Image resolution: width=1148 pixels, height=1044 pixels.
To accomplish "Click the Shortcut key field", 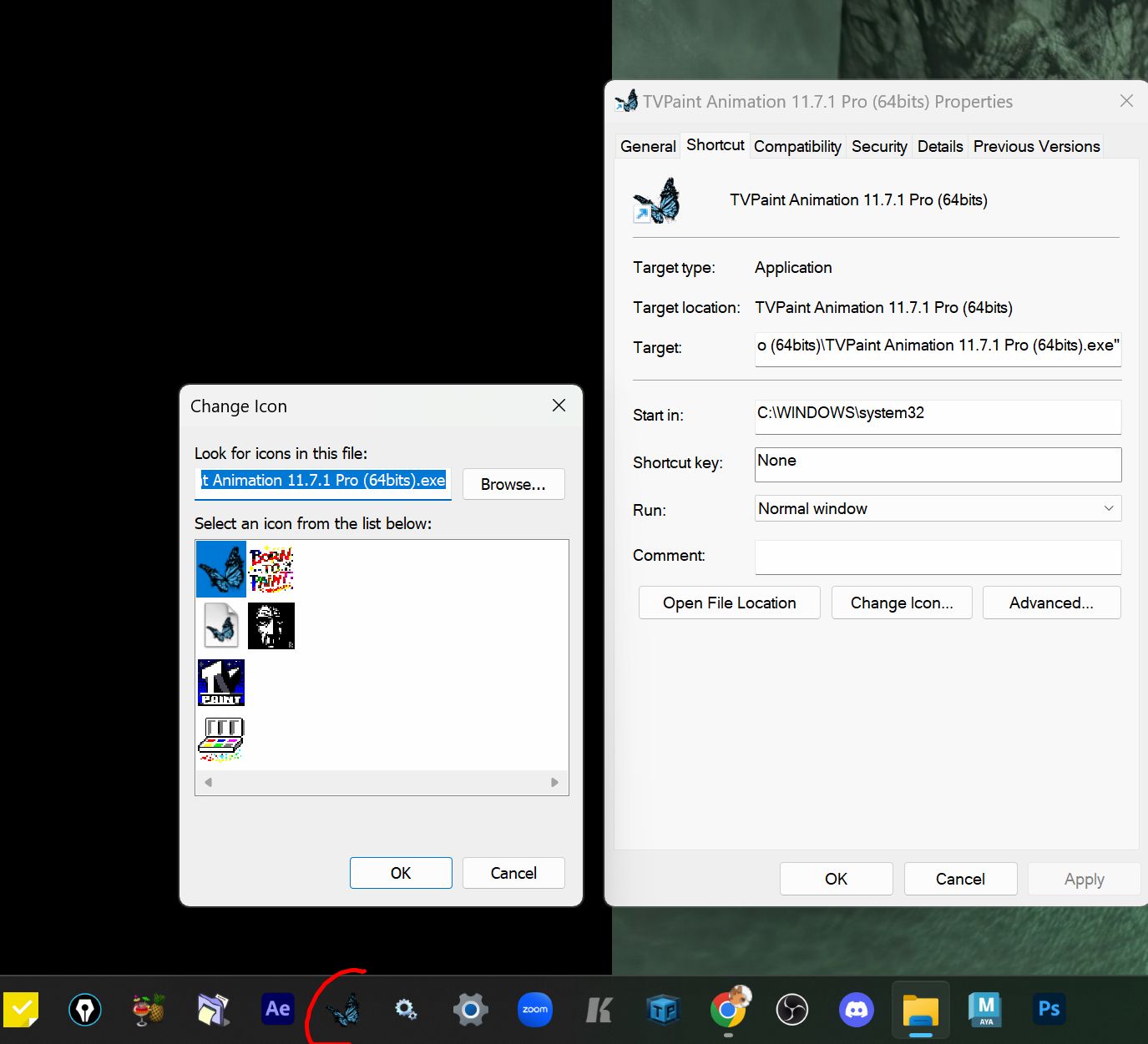I will coord(938,464).
